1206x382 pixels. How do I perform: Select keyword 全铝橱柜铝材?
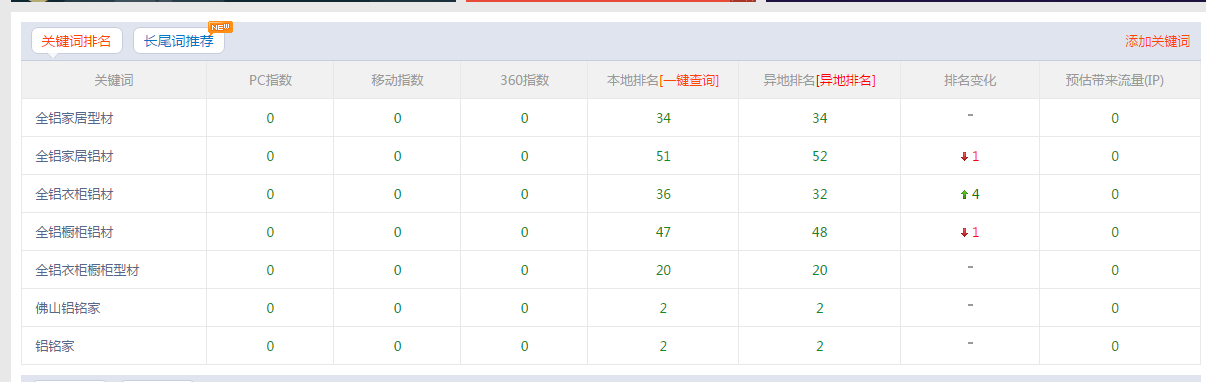point(75,232)
